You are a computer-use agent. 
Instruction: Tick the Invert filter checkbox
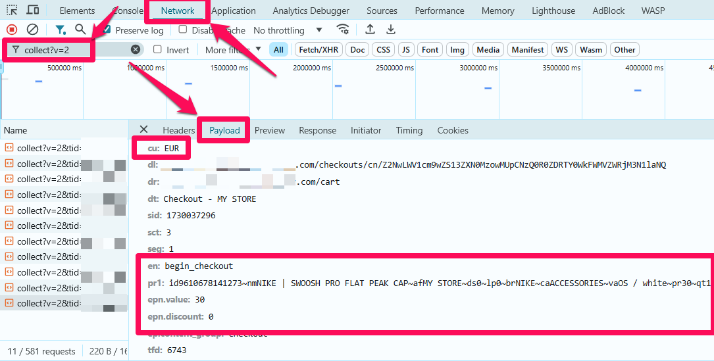[158, 49]
